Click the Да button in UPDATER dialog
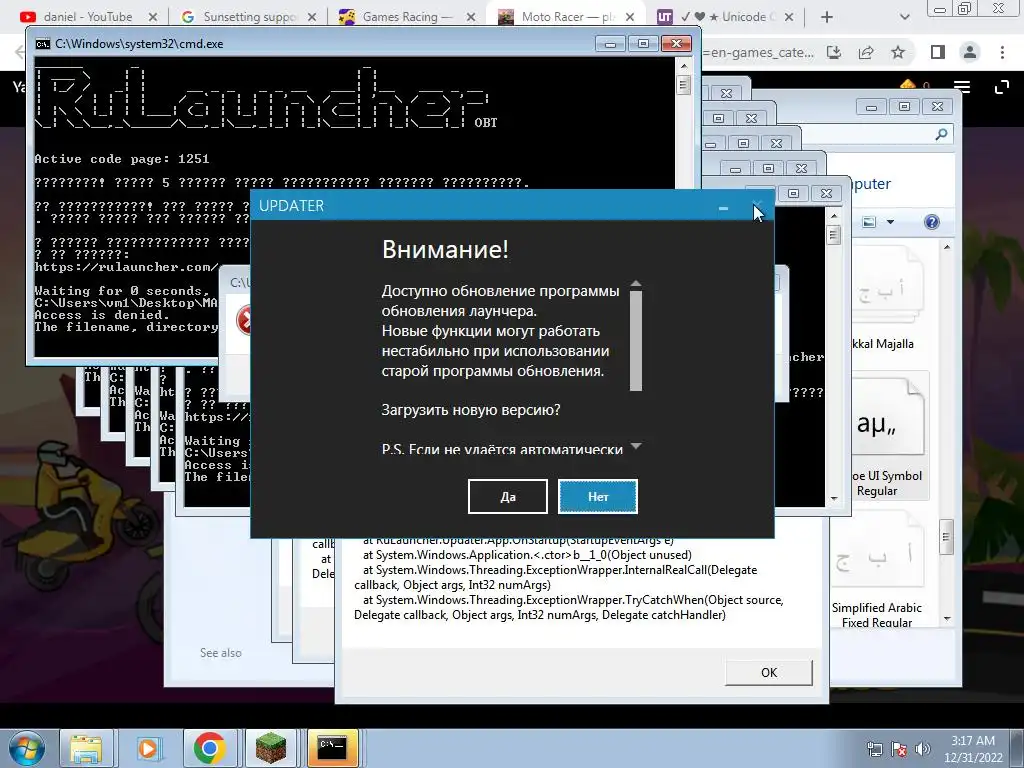 click(507, 496)
